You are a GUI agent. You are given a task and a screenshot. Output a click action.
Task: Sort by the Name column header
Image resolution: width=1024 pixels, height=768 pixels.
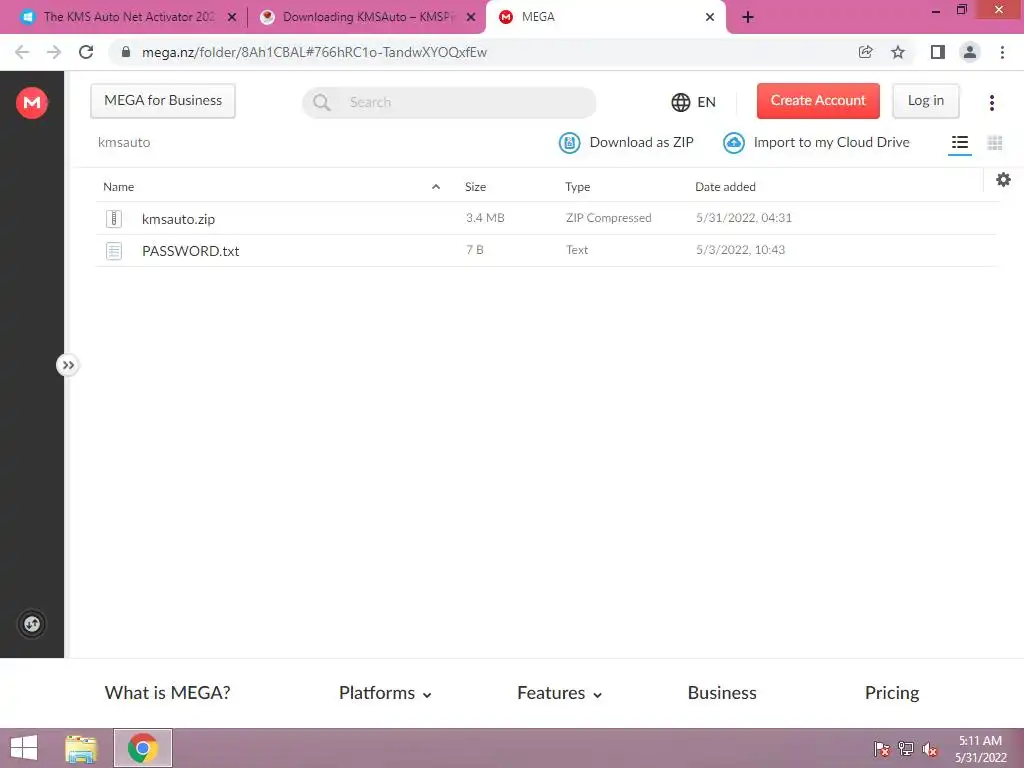(118, 187)
